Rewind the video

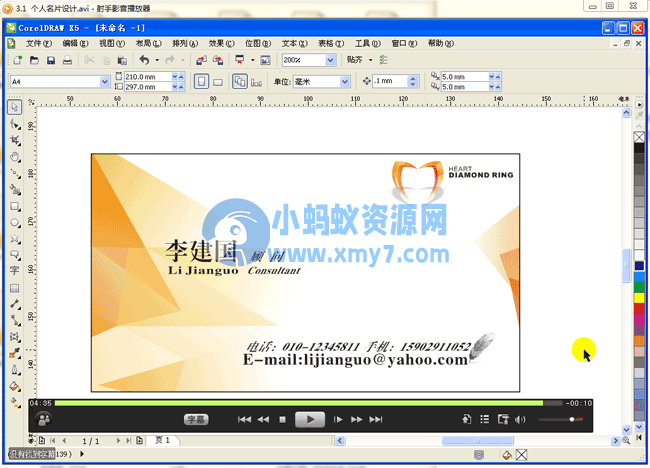point(263,420)
